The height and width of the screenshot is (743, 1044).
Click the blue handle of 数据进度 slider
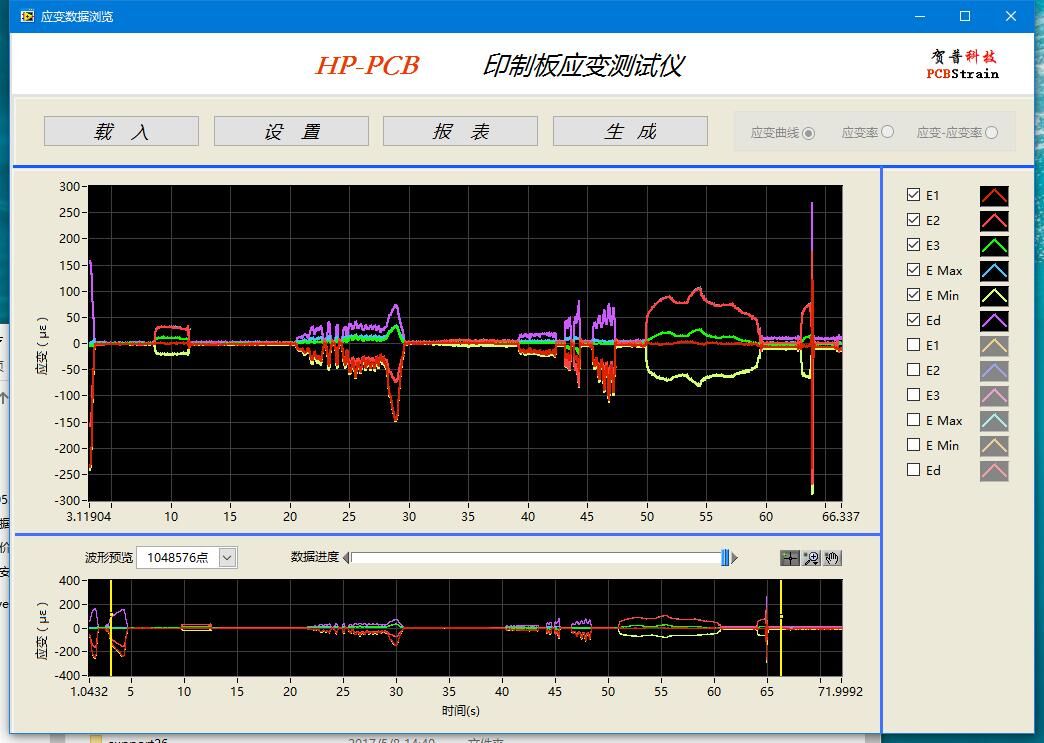coord(725,558)
